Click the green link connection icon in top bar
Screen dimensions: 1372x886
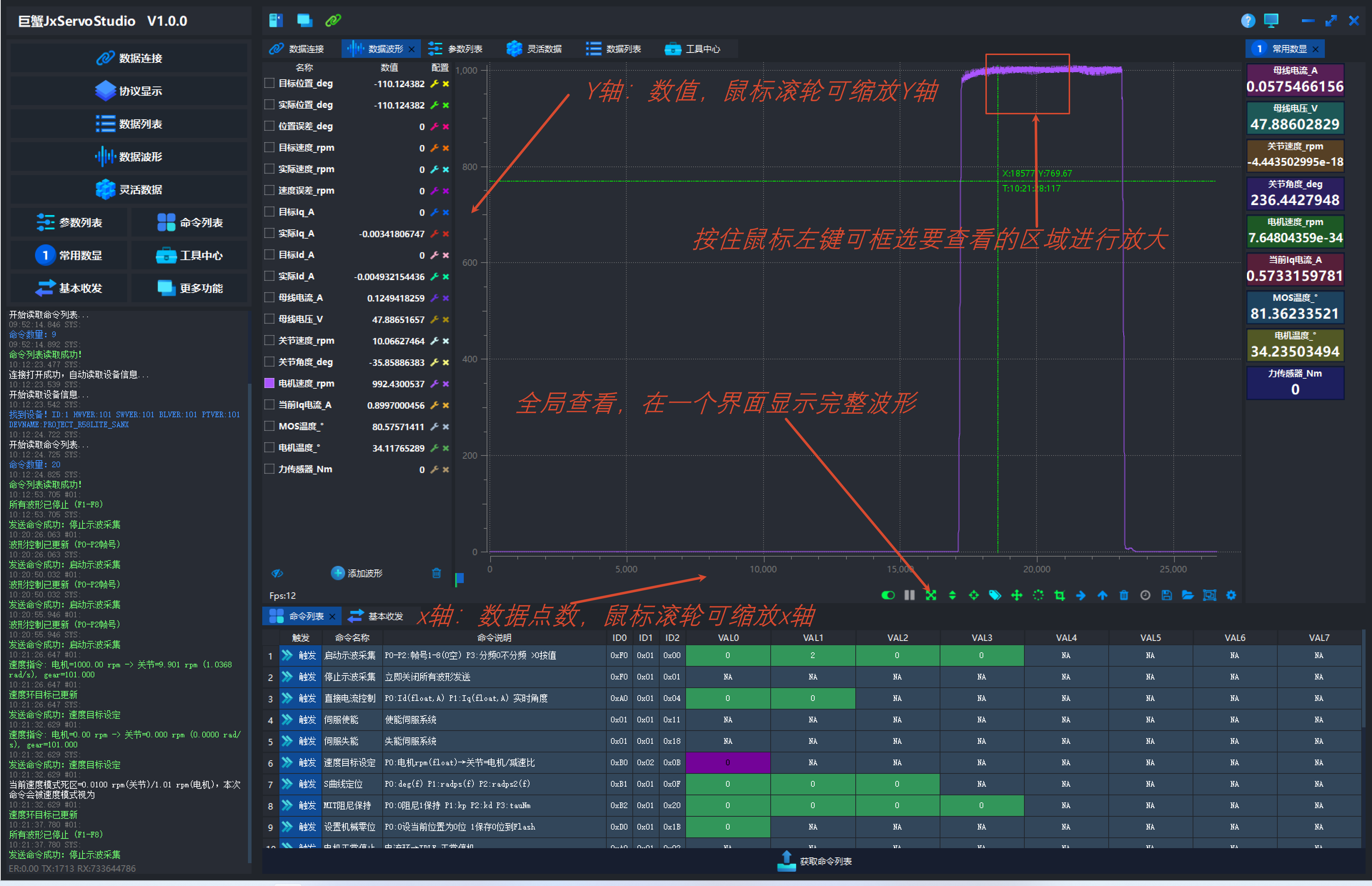[x=333, y=21]
